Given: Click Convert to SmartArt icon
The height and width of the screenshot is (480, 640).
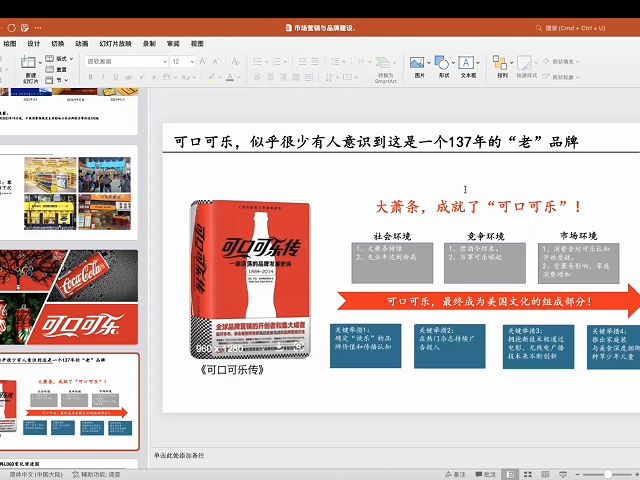Looking at the screenshot, I should tap(383, 63).
